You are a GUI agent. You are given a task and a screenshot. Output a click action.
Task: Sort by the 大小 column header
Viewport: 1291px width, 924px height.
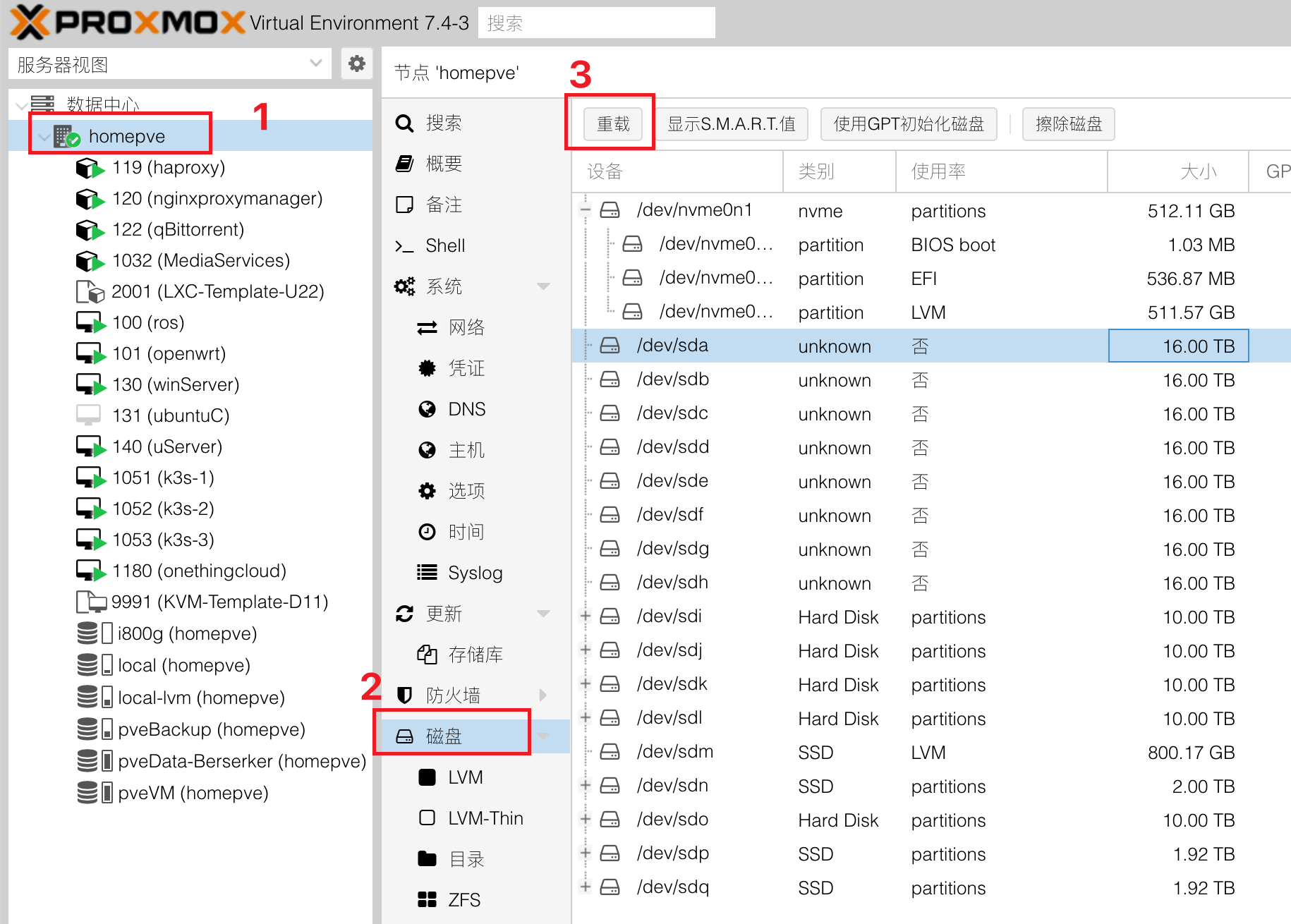click(x=1177, y=171)
